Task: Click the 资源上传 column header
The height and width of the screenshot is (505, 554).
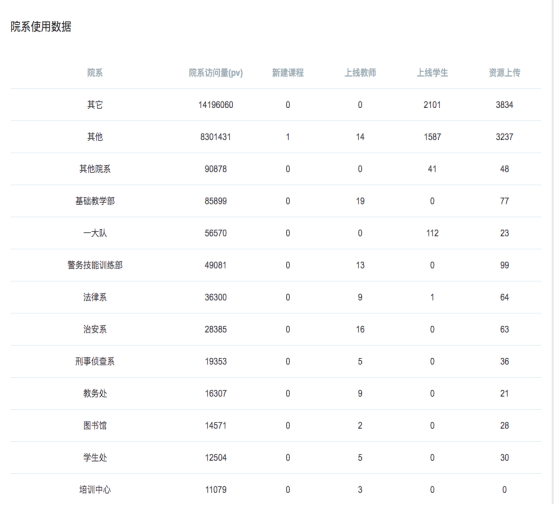Action: (x=504, y=73)
